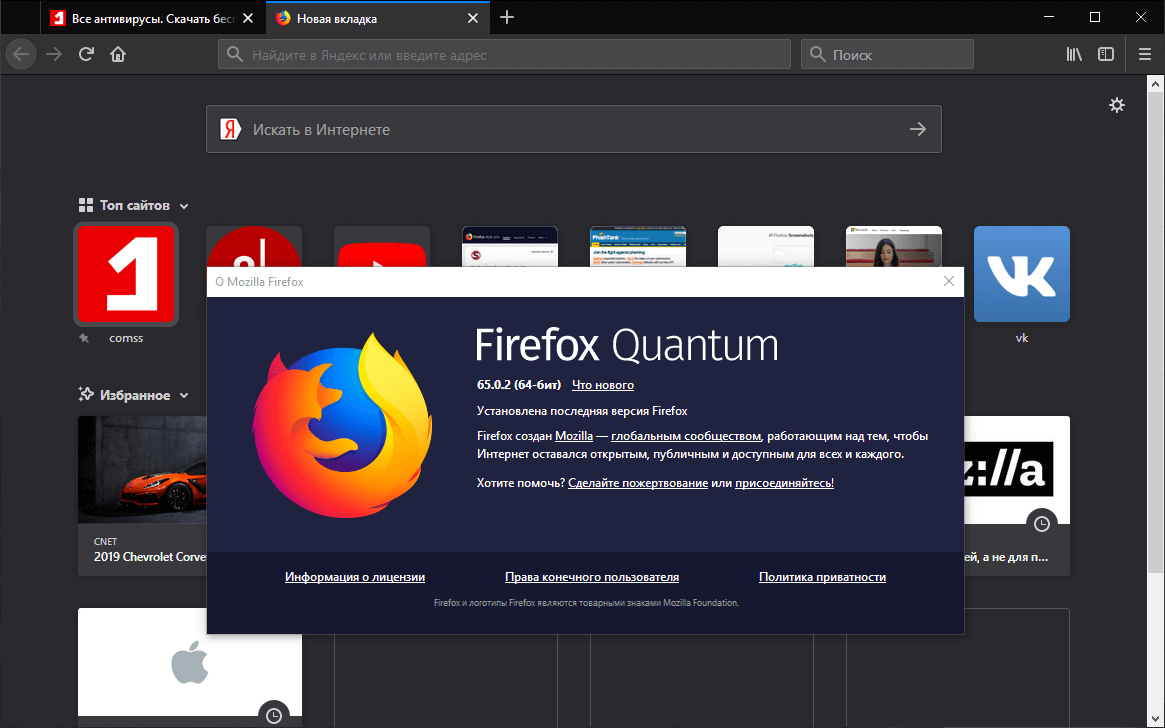Open the VK site tile

(x=1021, y=273)
